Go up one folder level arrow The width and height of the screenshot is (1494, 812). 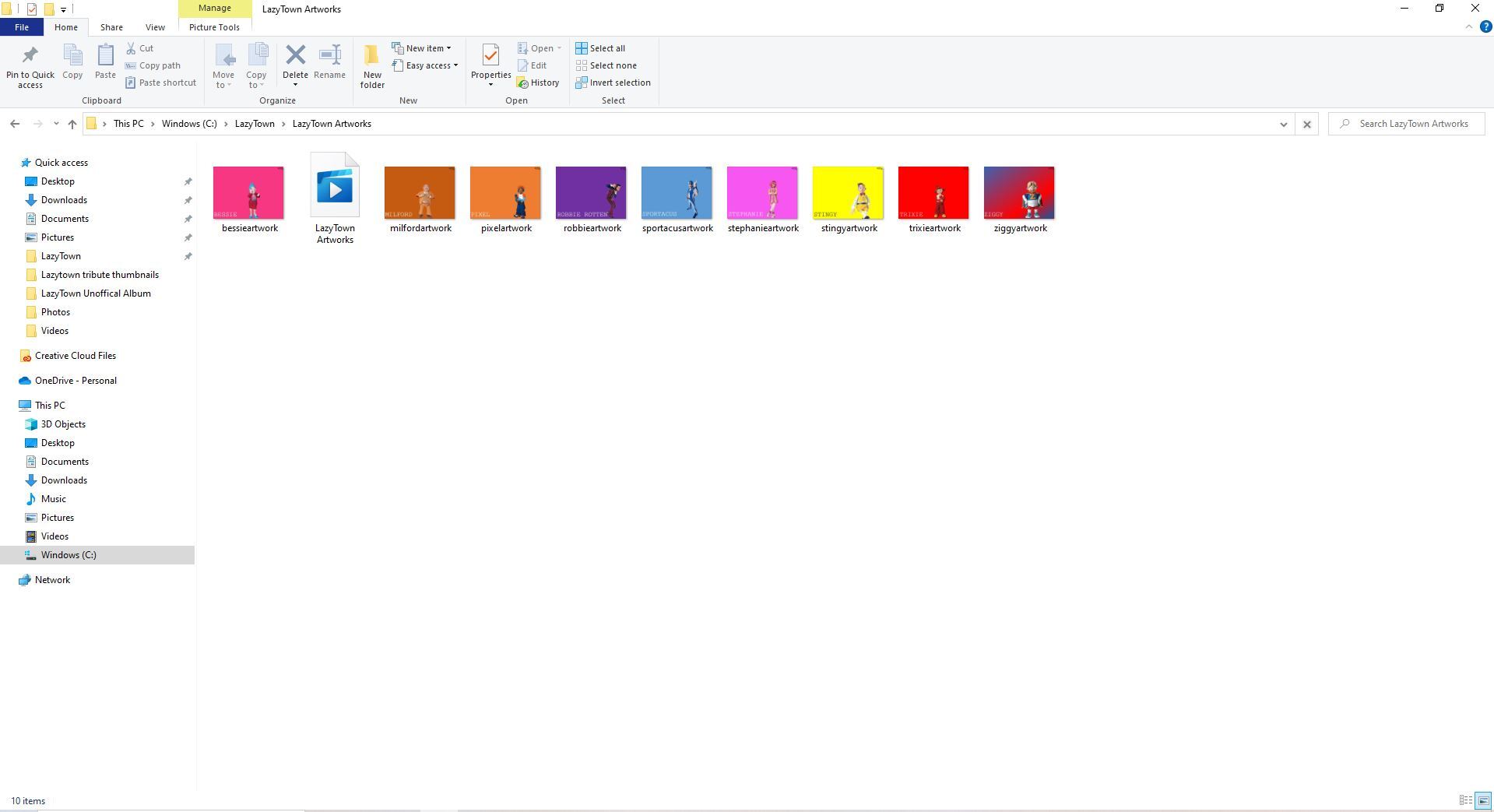point(72,124)
